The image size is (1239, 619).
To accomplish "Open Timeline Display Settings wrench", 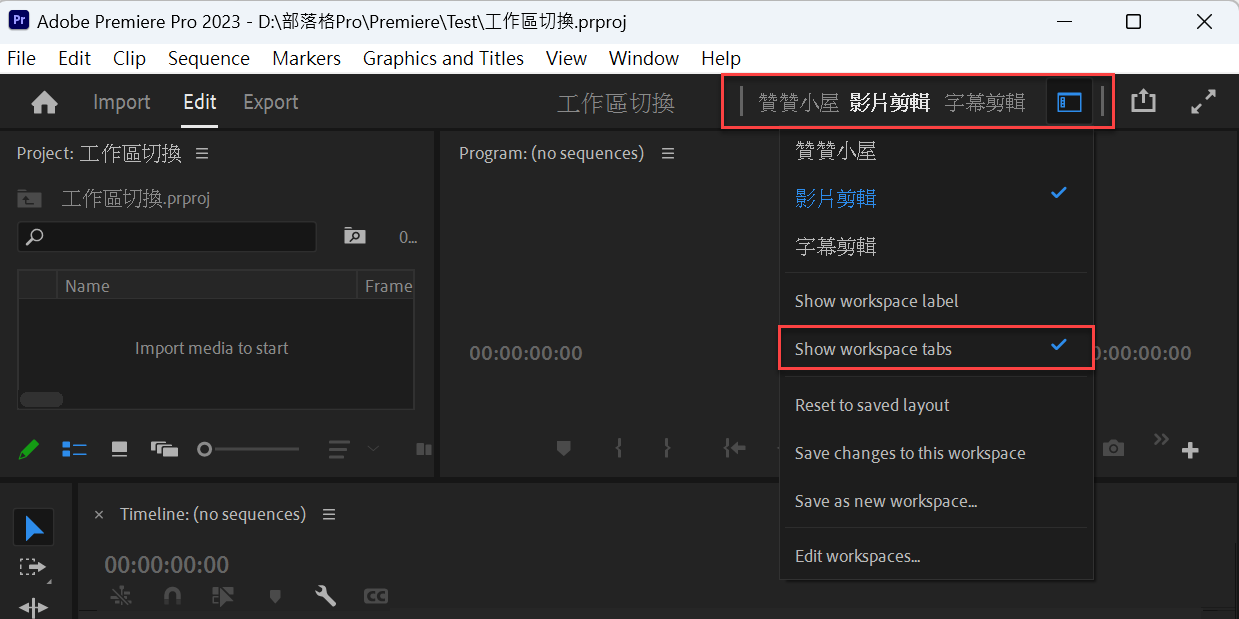I will [325, 597].
